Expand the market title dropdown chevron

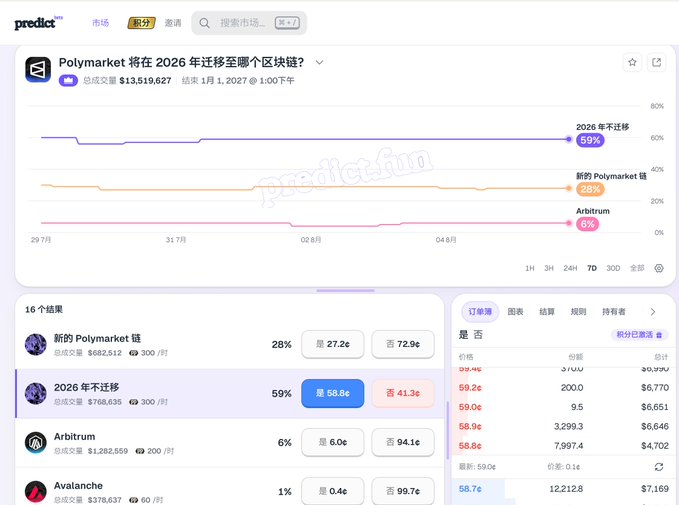[x=319, y=62]
